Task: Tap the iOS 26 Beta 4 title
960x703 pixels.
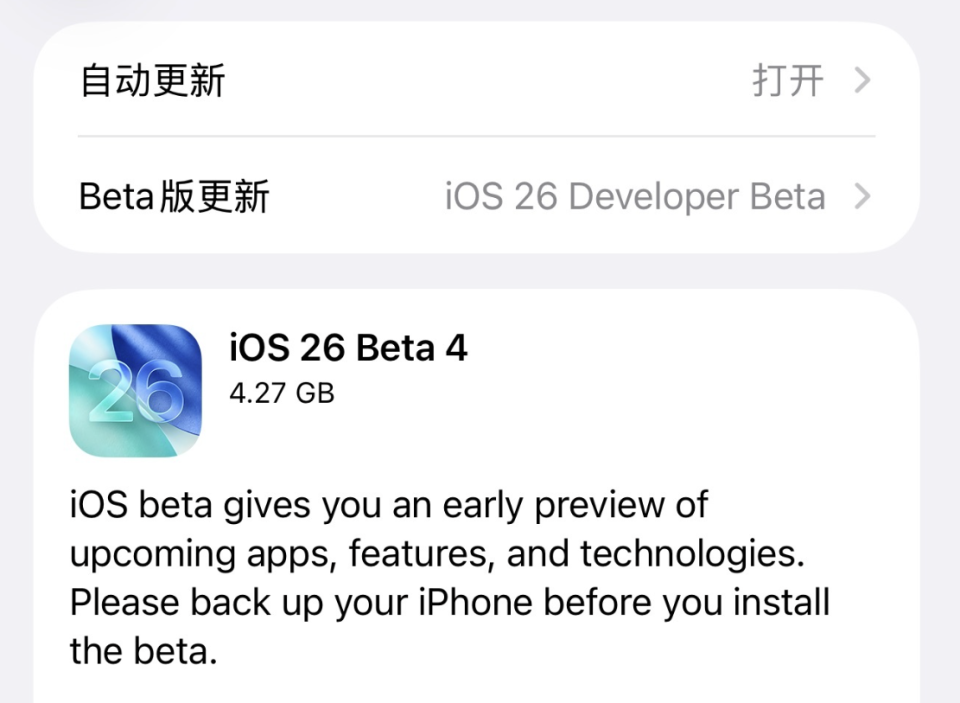Action: [x=348, y=348]
